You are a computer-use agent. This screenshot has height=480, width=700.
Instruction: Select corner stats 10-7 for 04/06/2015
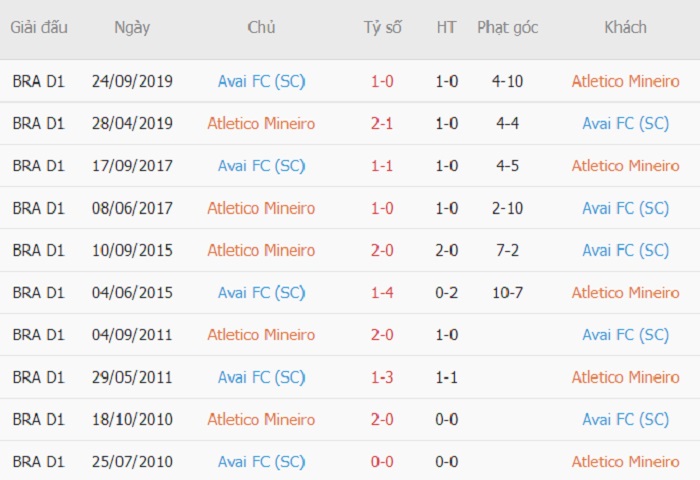click(508, 292)
